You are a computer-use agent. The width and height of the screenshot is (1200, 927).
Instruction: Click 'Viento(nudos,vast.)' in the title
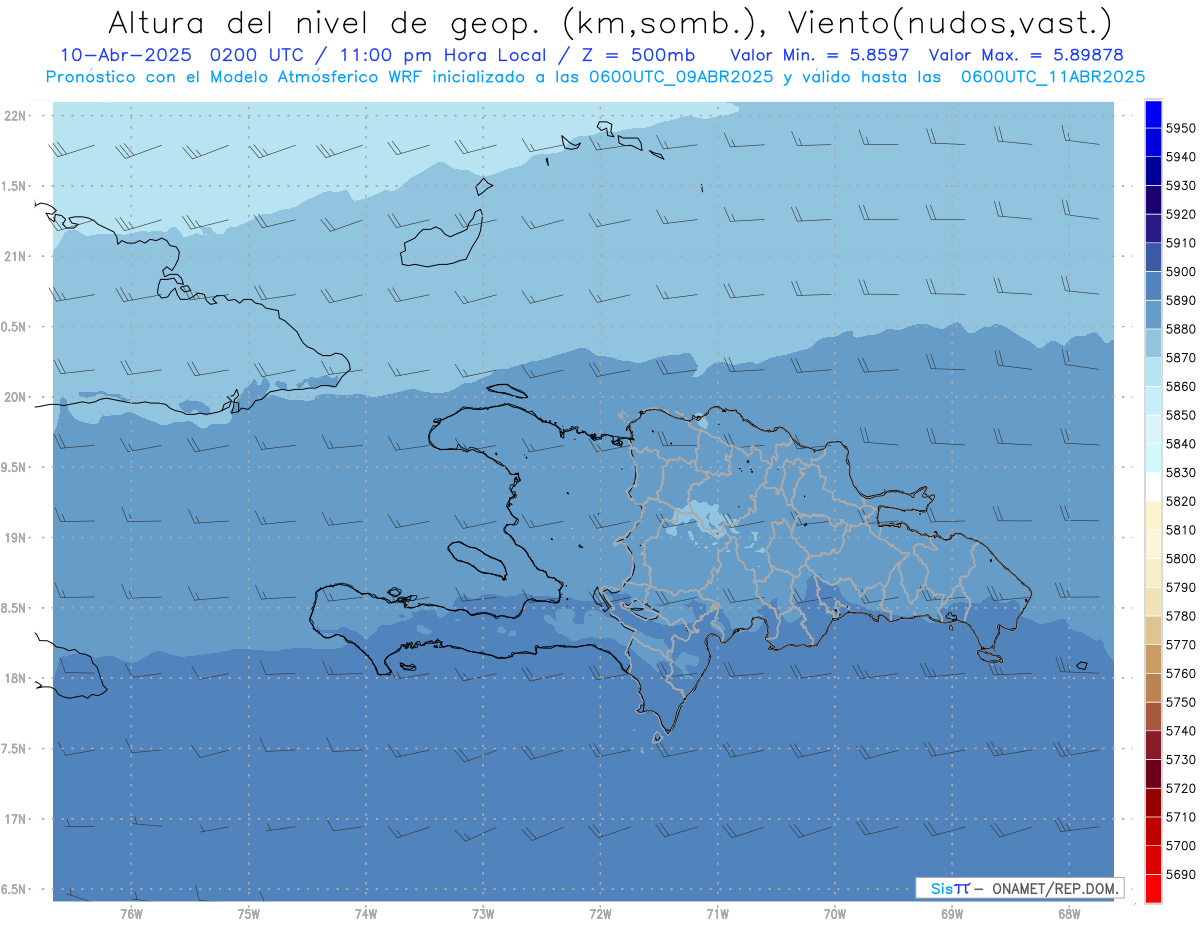951,22
